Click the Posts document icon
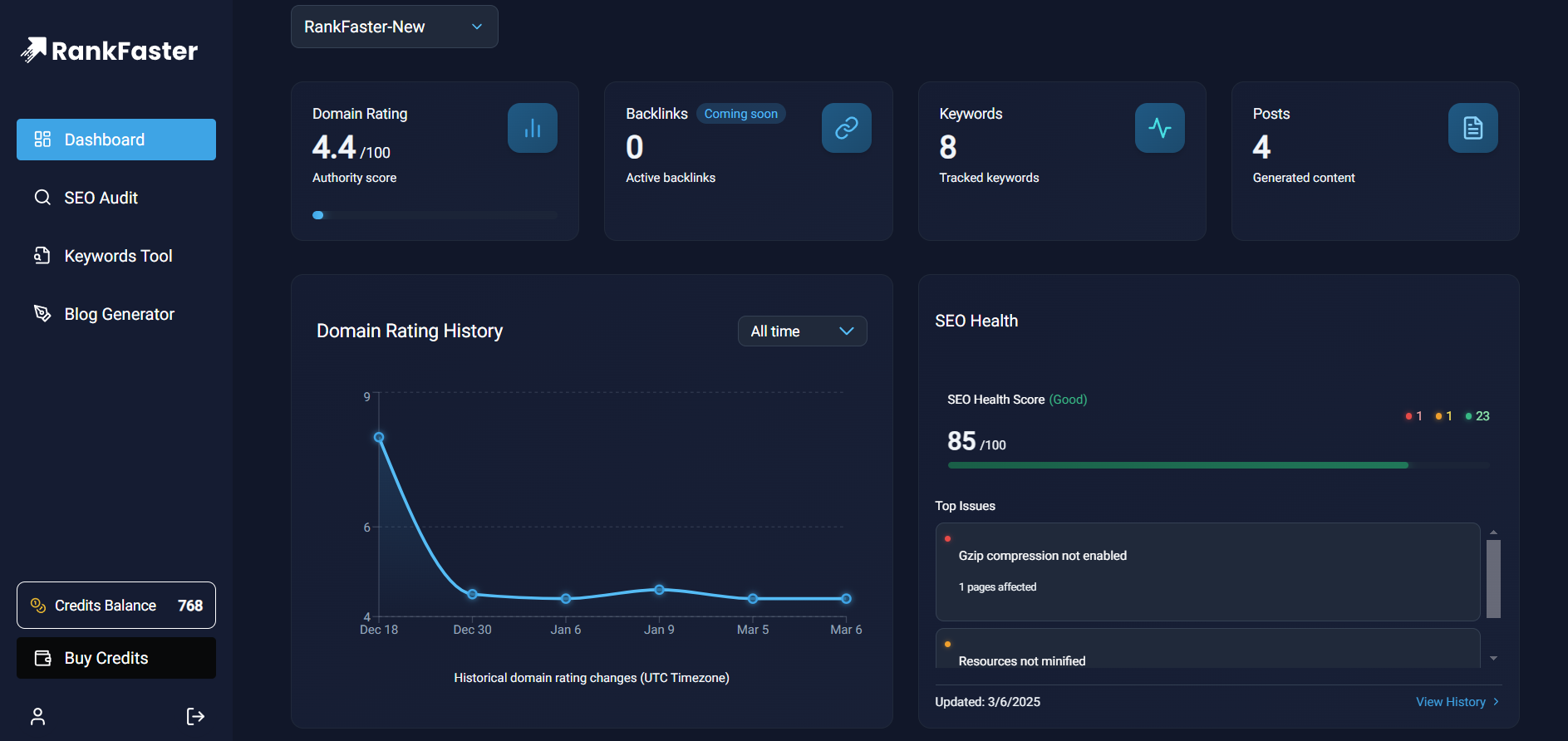The height and width of the screenshot is (741, 1568). coord(1473,128)
